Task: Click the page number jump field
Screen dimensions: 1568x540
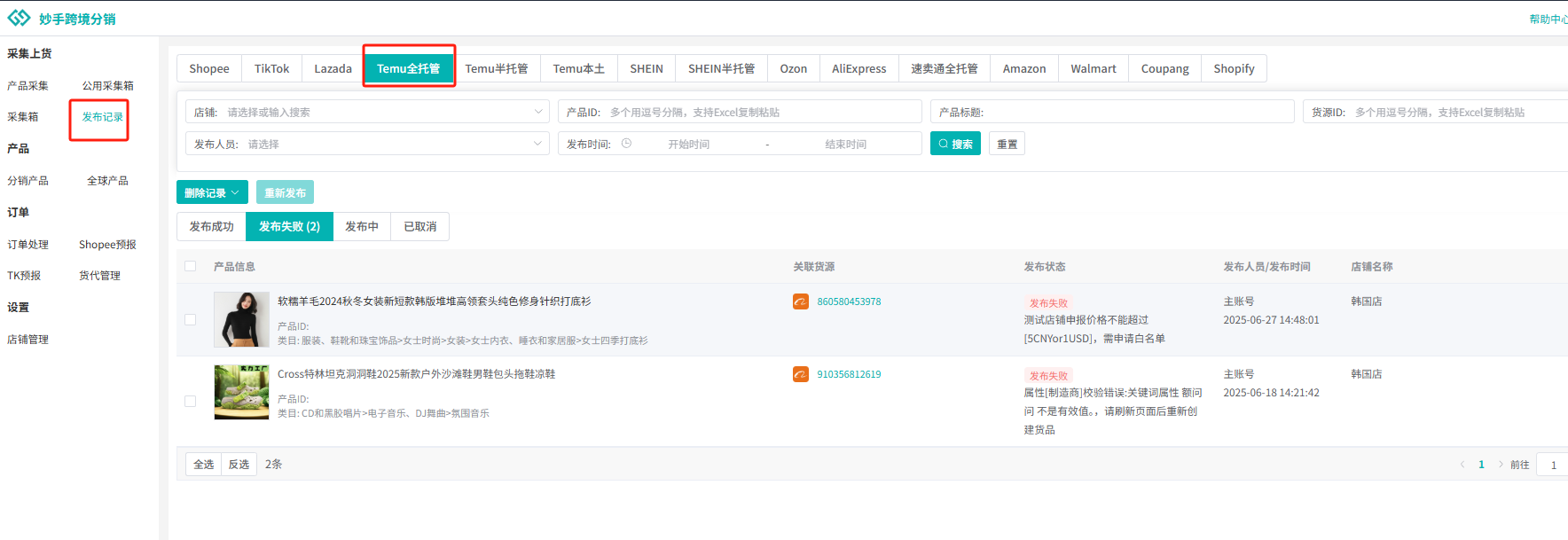Action: (x=1553, y=465)
